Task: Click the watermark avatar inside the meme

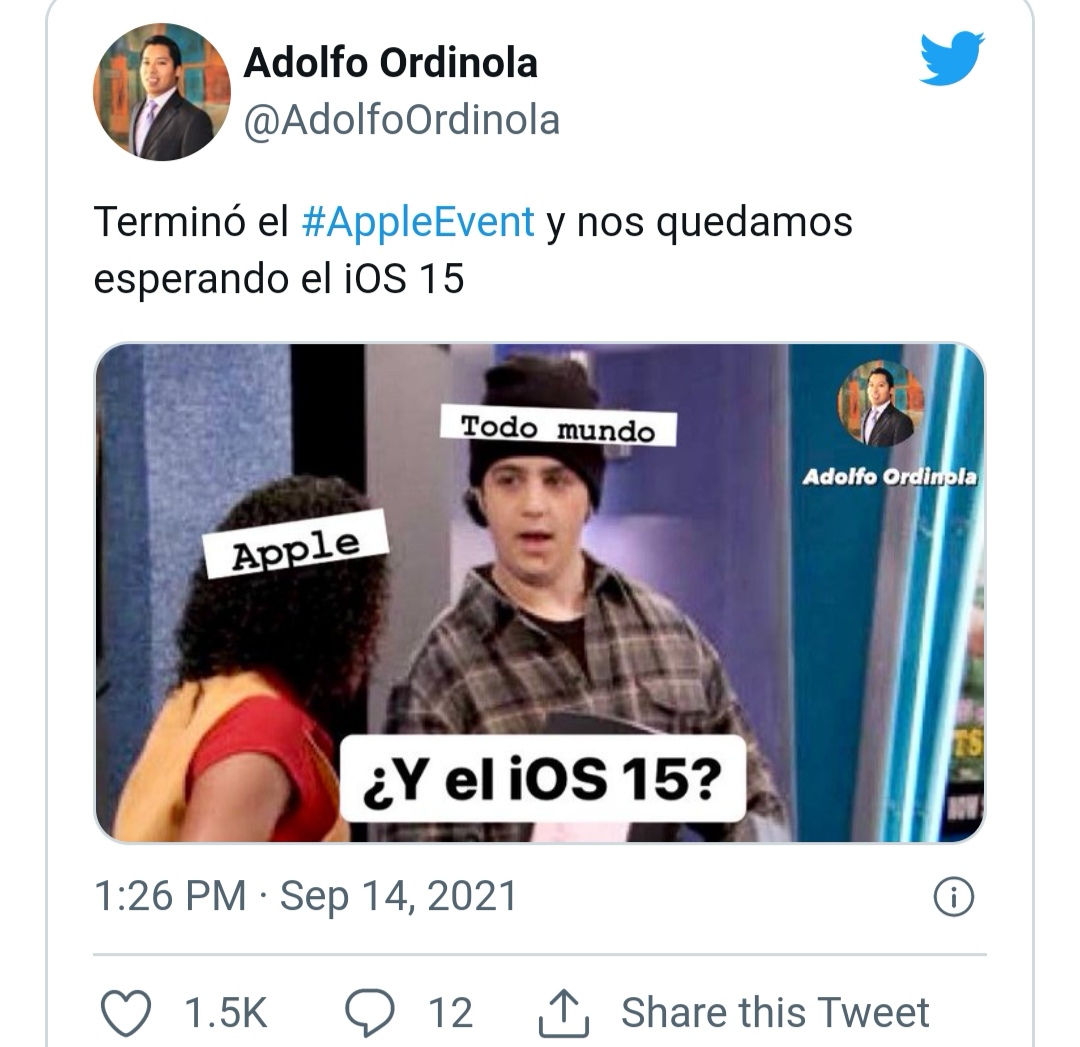Action: [x=880, y=403]
